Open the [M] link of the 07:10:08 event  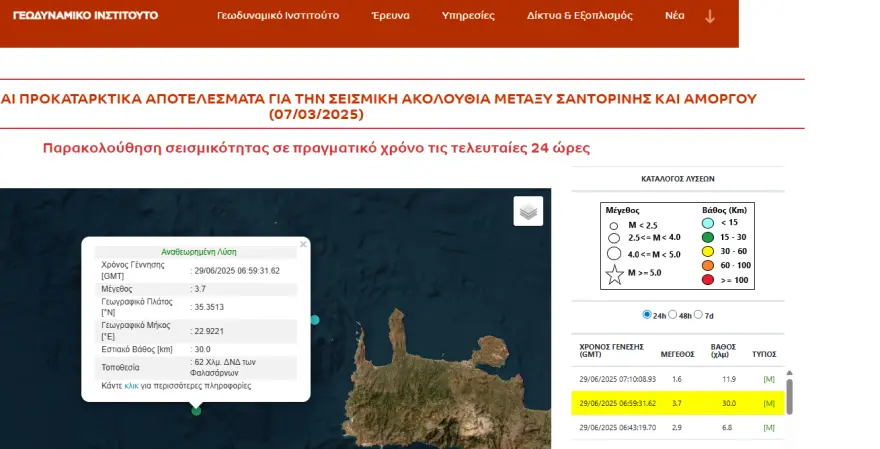(x=769, y=379)
